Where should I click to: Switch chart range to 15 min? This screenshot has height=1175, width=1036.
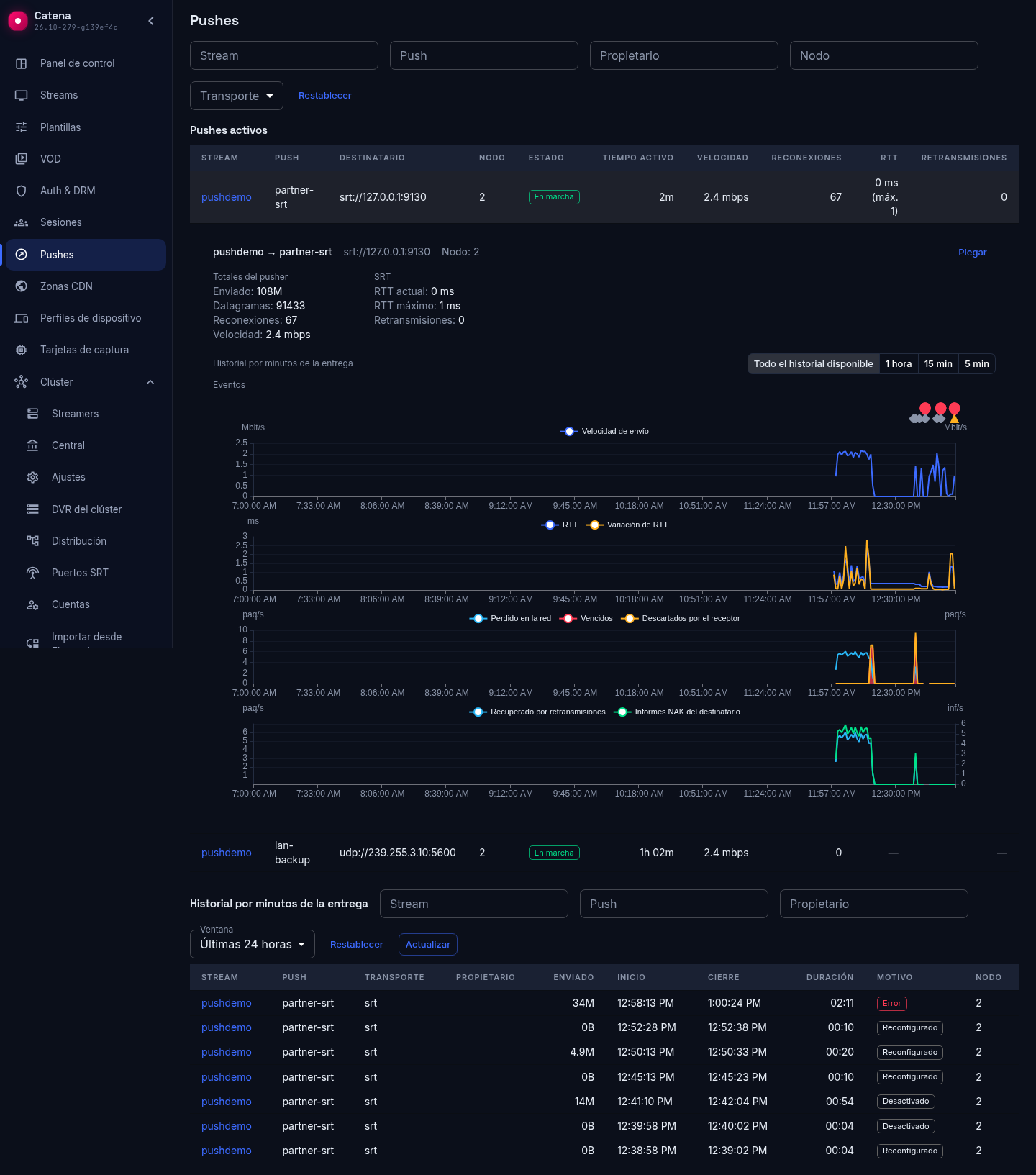tap(938, 364)
